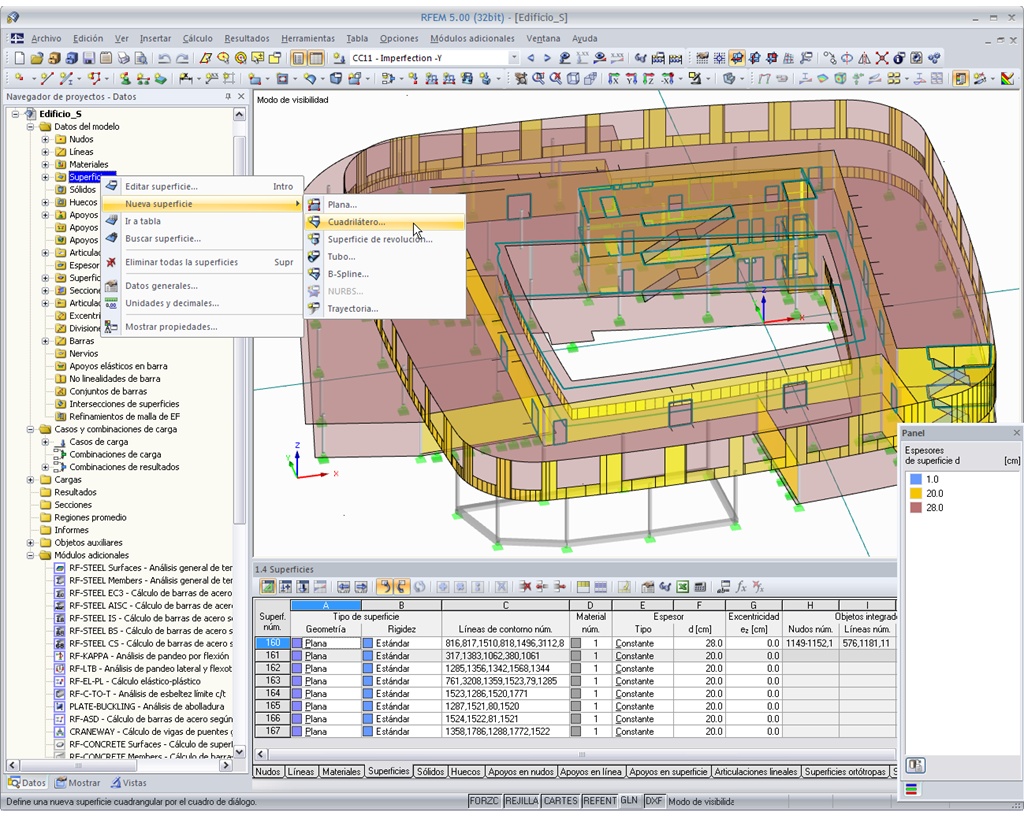1024x819 pixels.
Task: Click the new node icon in second toolbar
Action: pyautogui.click(x=20, y=79)
